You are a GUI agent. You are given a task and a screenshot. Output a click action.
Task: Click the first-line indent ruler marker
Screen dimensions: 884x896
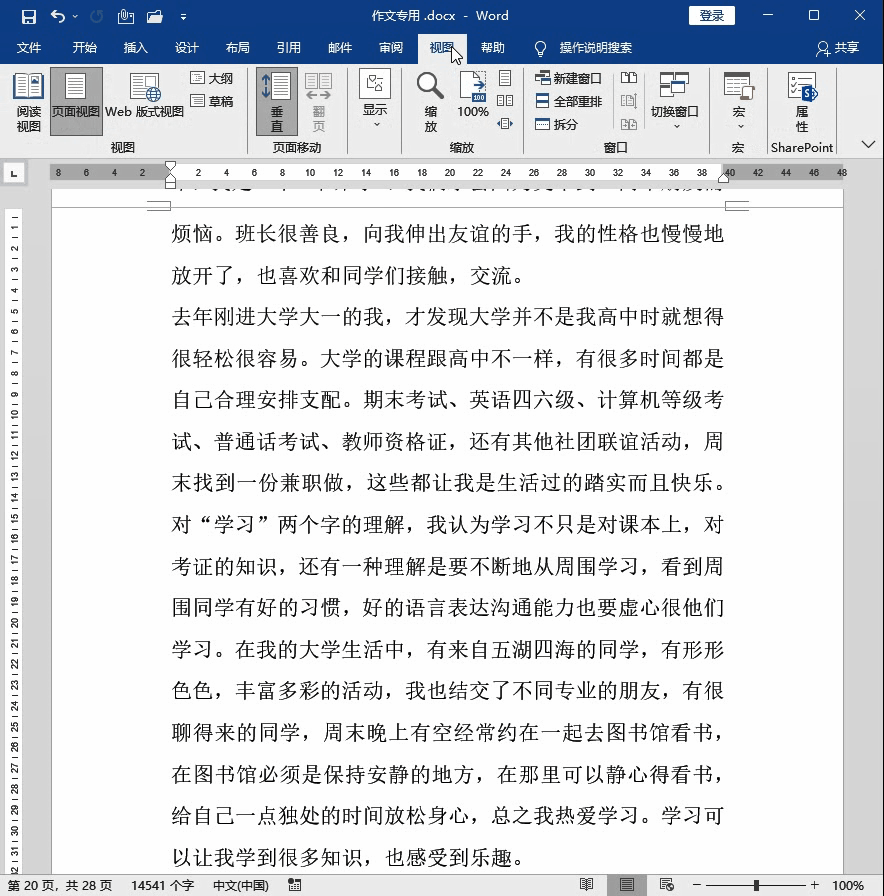click(x=170, y=167)
